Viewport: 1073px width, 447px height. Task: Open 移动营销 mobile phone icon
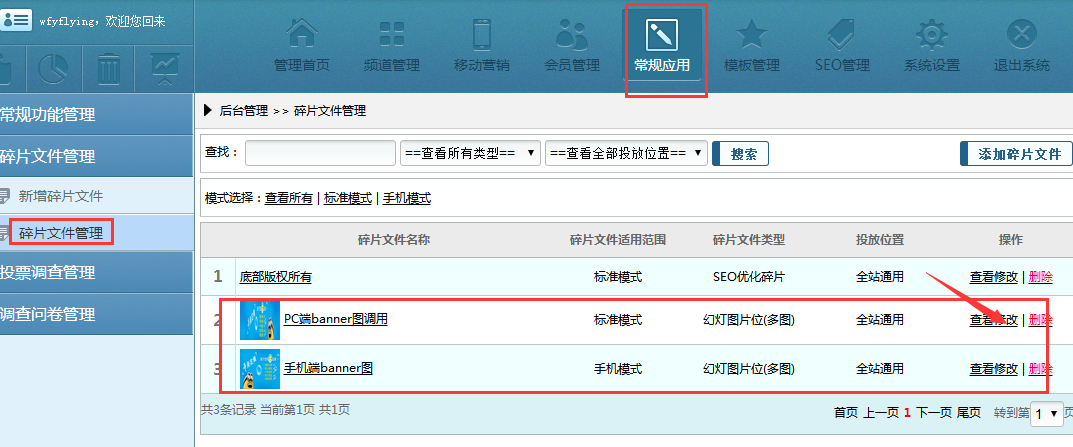coord(481,37)
